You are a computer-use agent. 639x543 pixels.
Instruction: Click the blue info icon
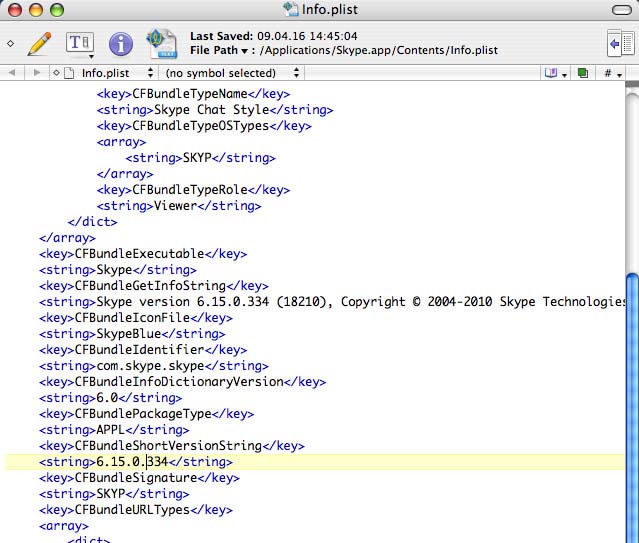pos(121,44)
